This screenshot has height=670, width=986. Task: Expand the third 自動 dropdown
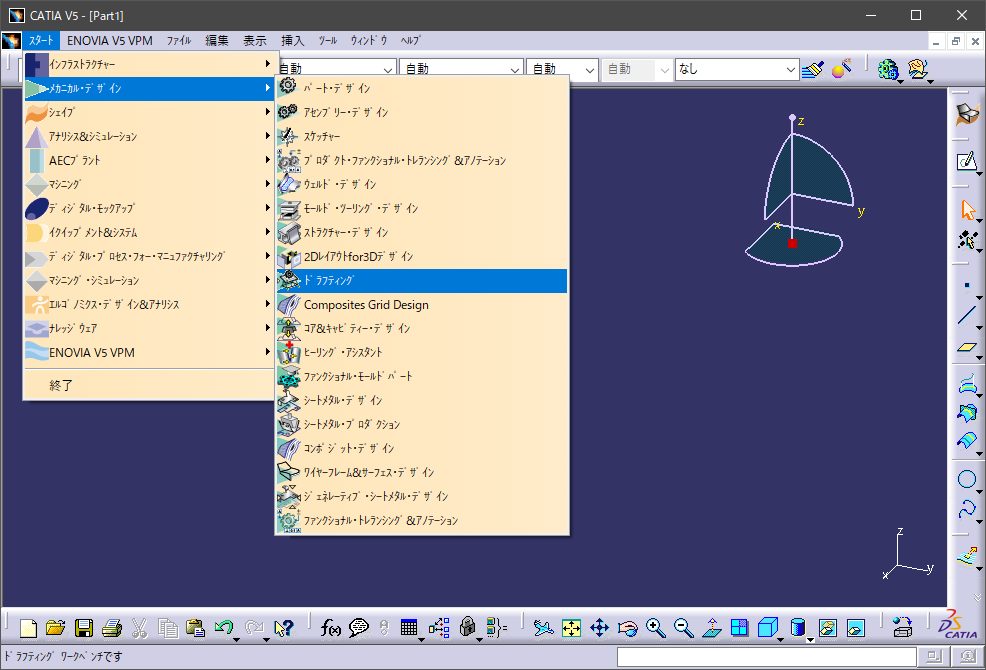pos(589,69)
